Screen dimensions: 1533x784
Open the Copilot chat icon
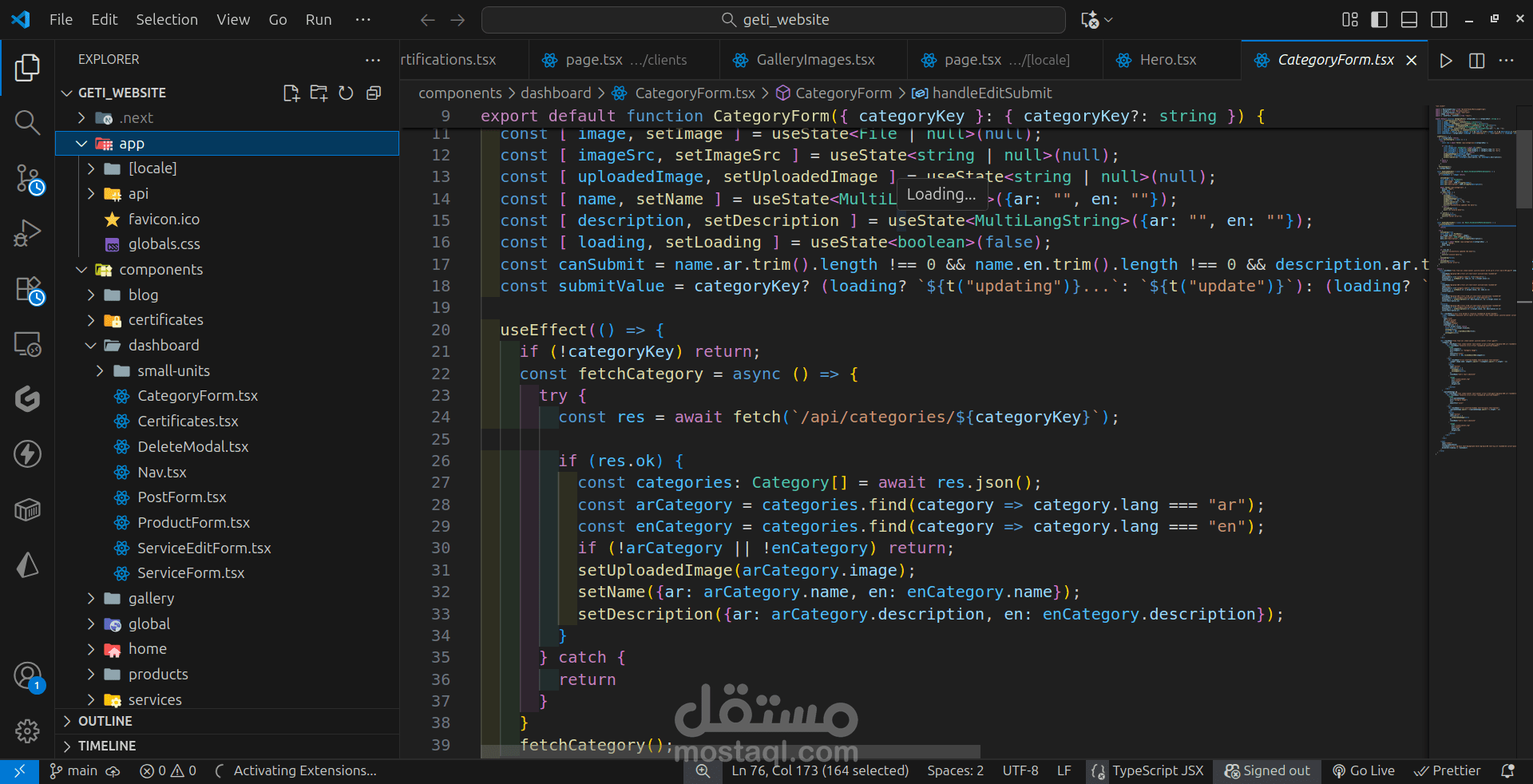point(1090,20)
